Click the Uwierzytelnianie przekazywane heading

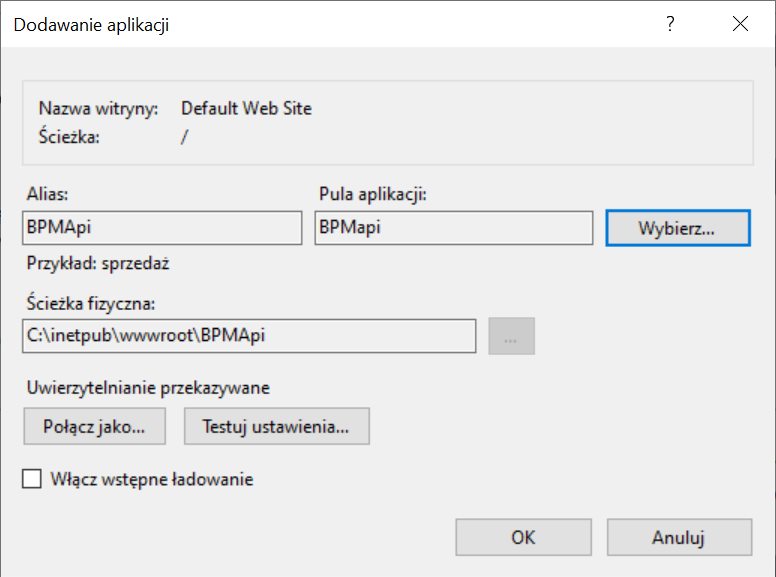pos(148,387)
